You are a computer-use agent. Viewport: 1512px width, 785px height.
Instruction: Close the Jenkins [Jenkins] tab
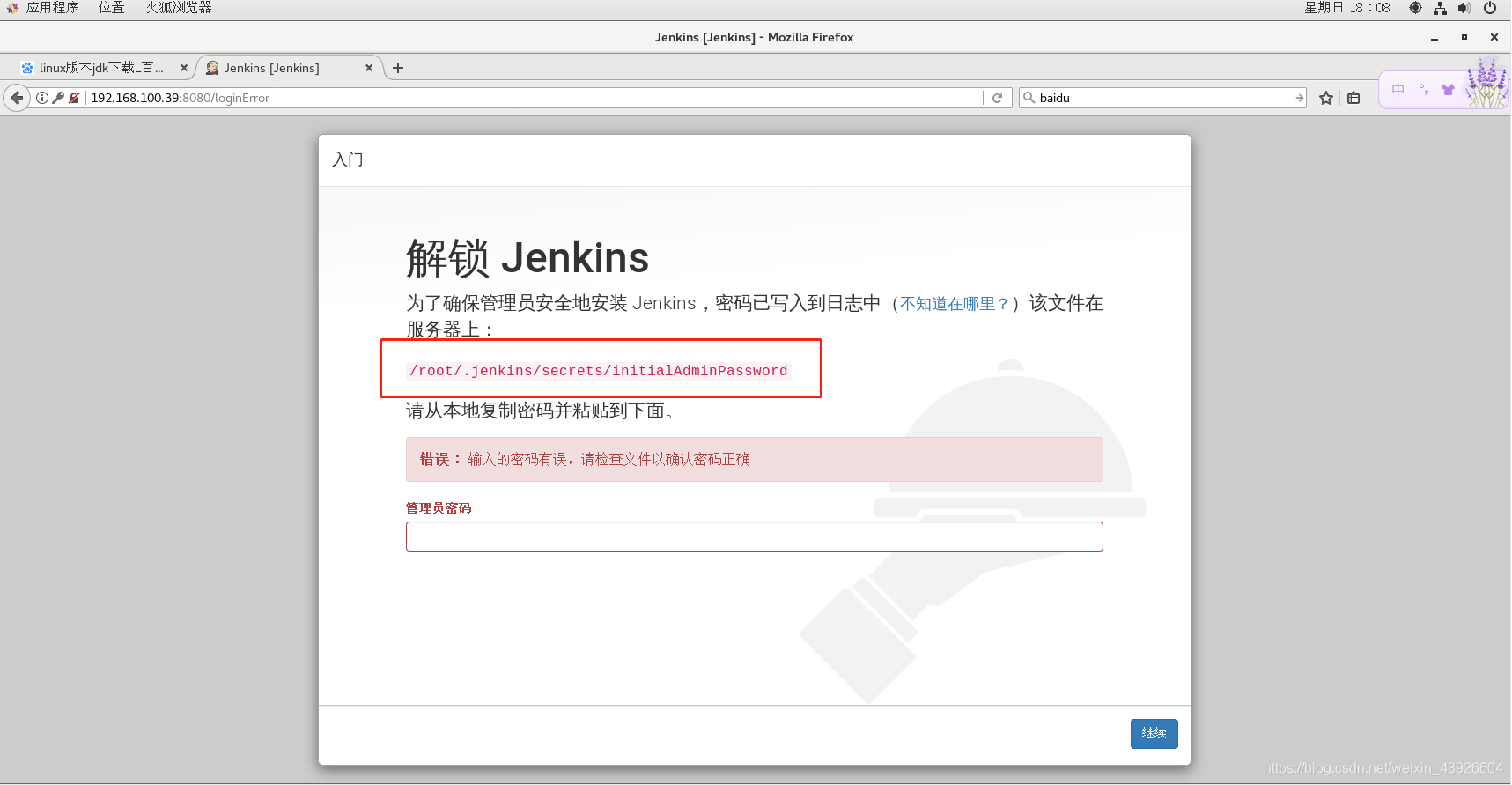click(369, 68)
